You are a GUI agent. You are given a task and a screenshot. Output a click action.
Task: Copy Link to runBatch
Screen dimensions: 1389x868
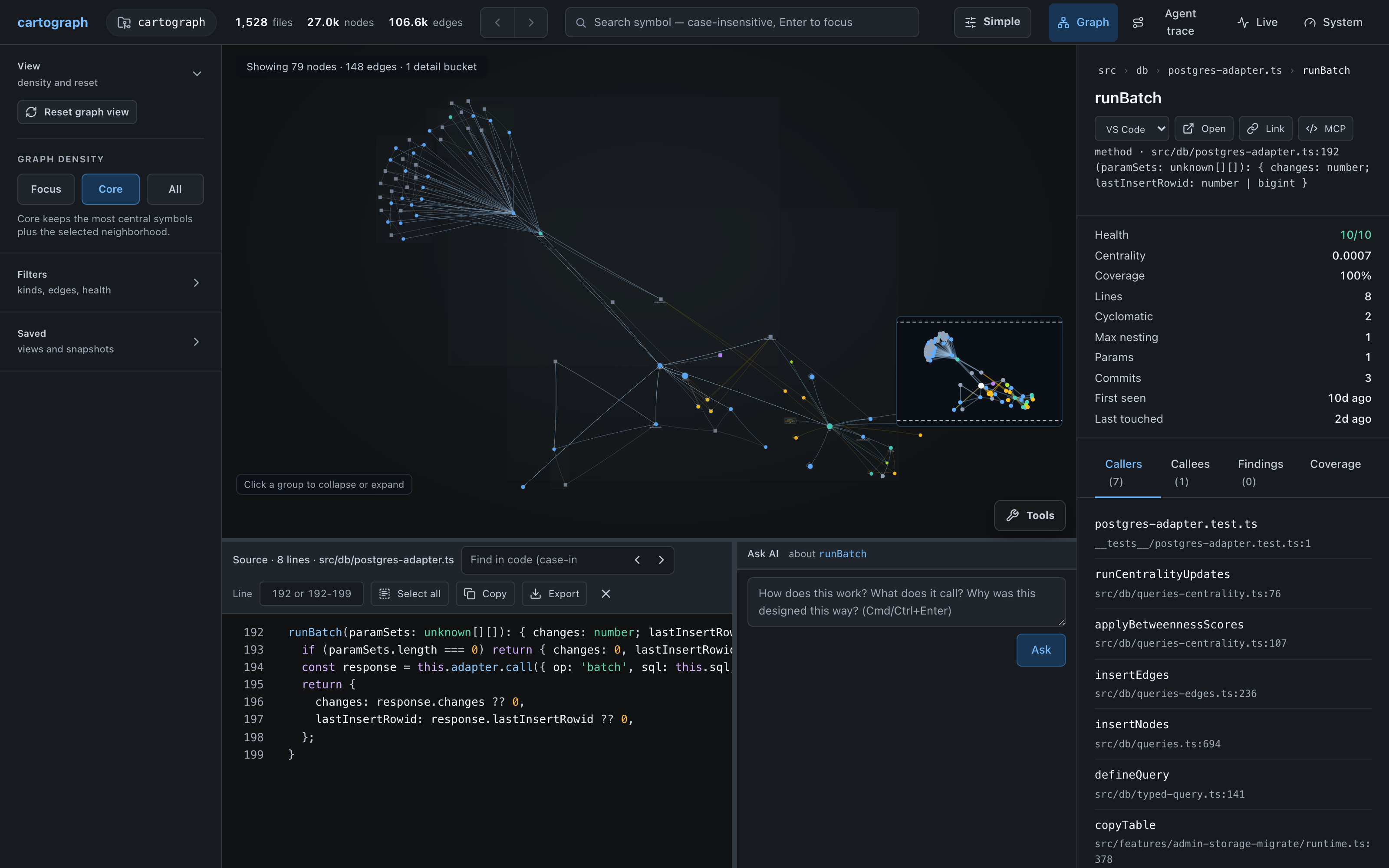1266,128
